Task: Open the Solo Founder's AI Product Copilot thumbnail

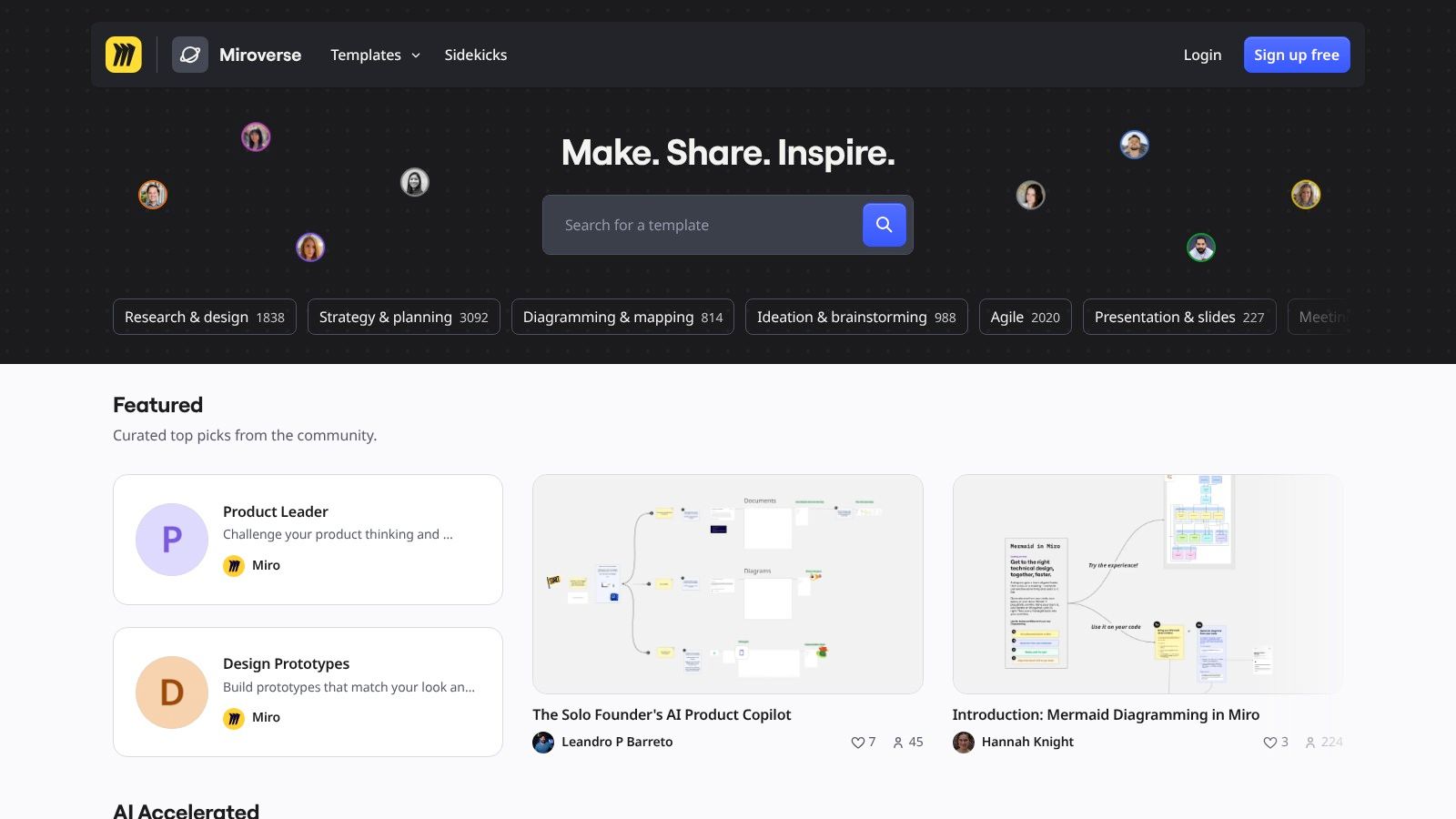Action: point(728,584)
